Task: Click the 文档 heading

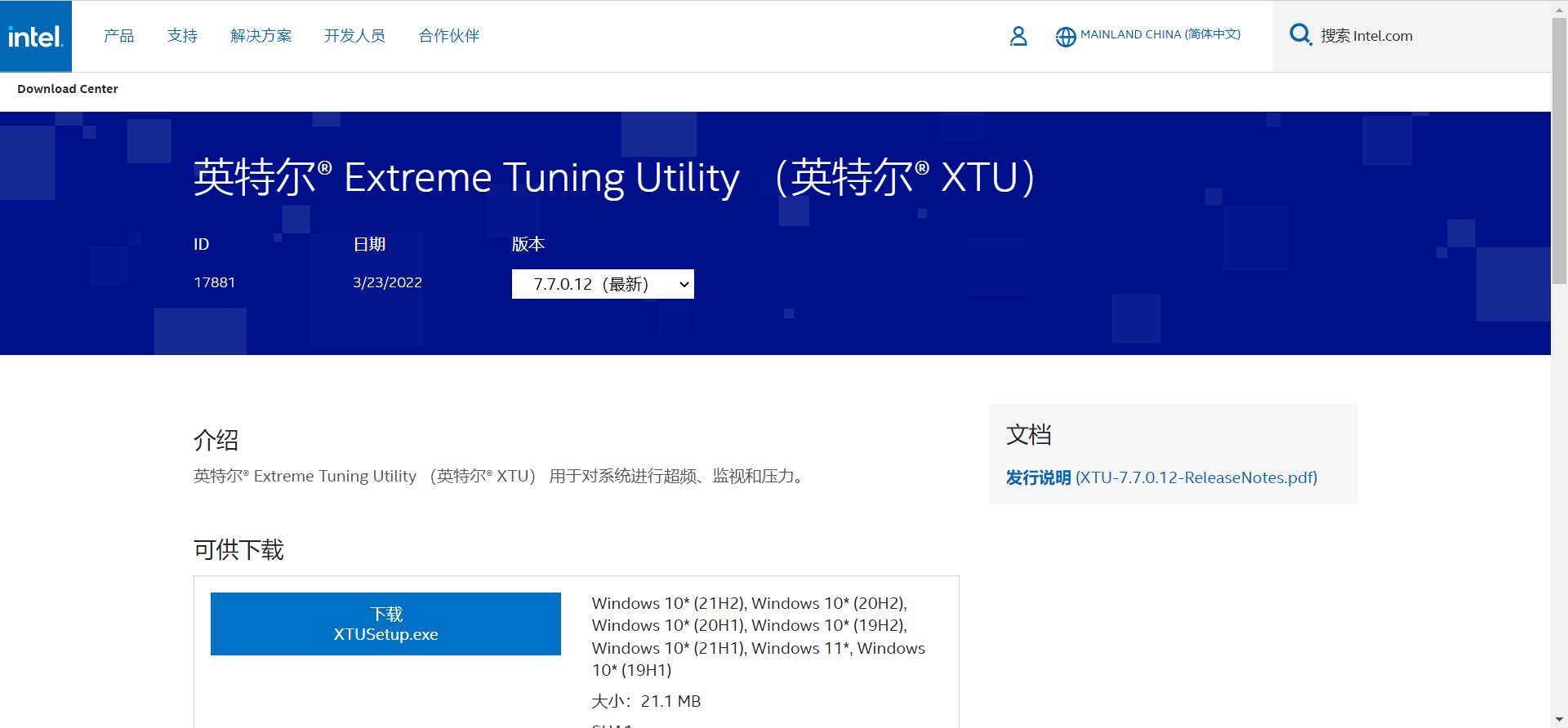Action: pyautogui.click(x=1029, y=434)
